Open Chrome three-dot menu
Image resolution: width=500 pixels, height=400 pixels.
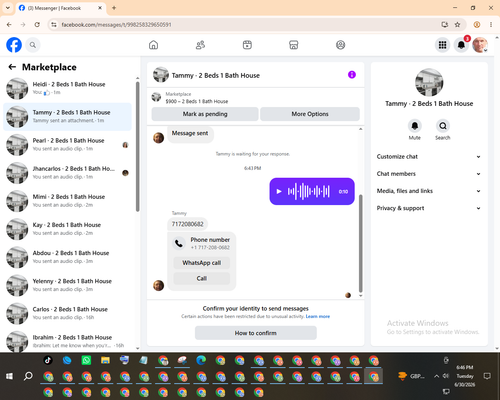point(491,25)
